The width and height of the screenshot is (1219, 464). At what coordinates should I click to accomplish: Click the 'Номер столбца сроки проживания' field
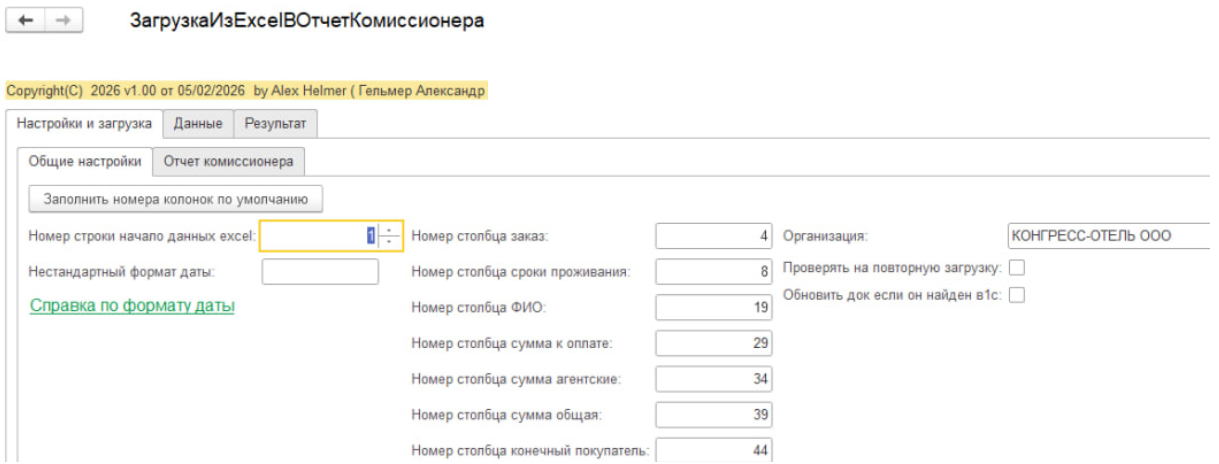[714, 272]
